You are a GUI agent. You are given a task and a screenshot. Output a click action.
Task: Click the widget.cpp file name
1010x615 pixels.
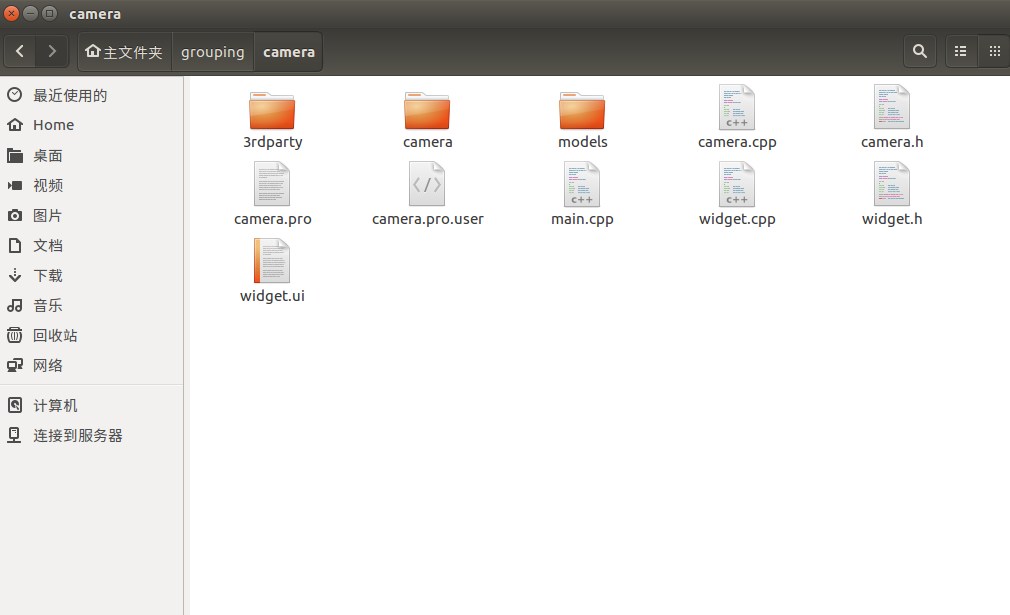tap(737, 219)
